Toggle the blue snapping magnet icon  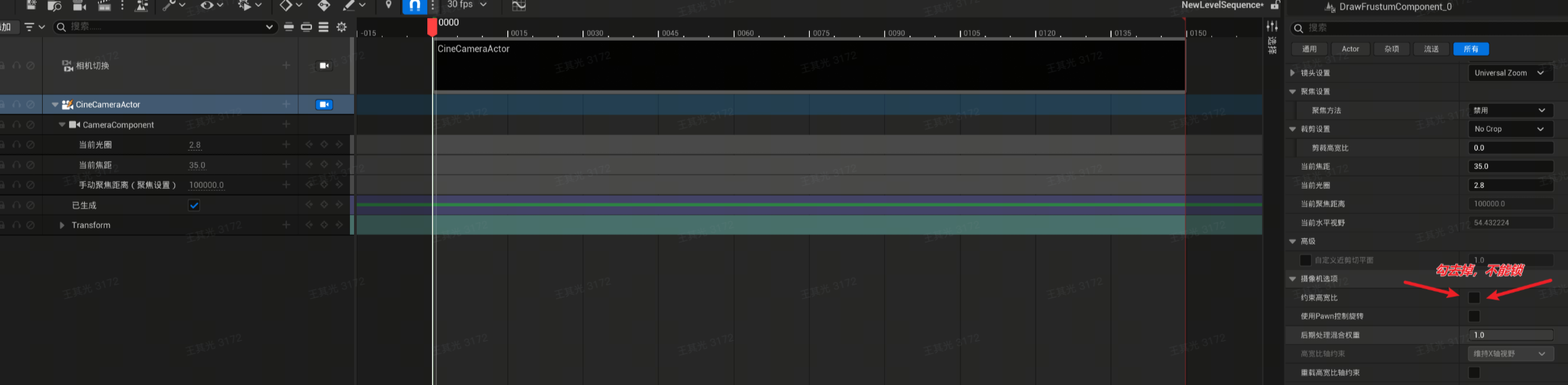(414, 5)
